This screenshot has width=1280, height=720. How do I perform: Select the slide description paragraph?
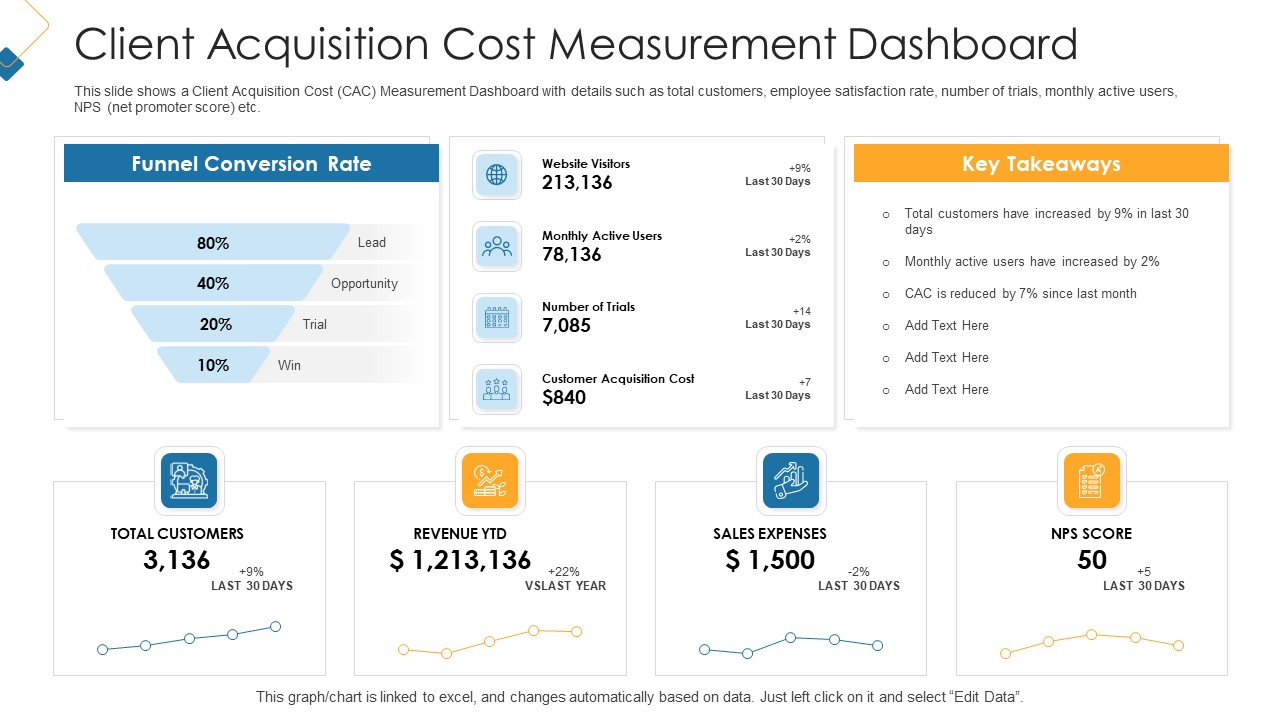(626, 99)
